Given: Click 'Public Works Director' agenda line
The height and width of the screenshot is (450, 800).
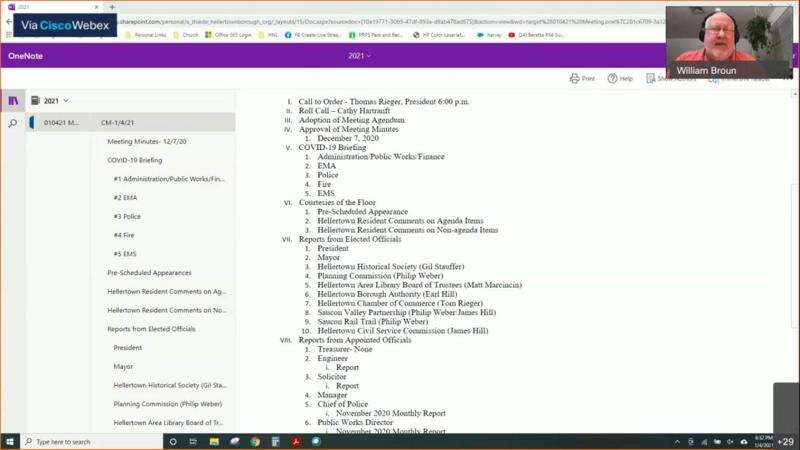Looking at the screenshot, I should tap(355, 422).
